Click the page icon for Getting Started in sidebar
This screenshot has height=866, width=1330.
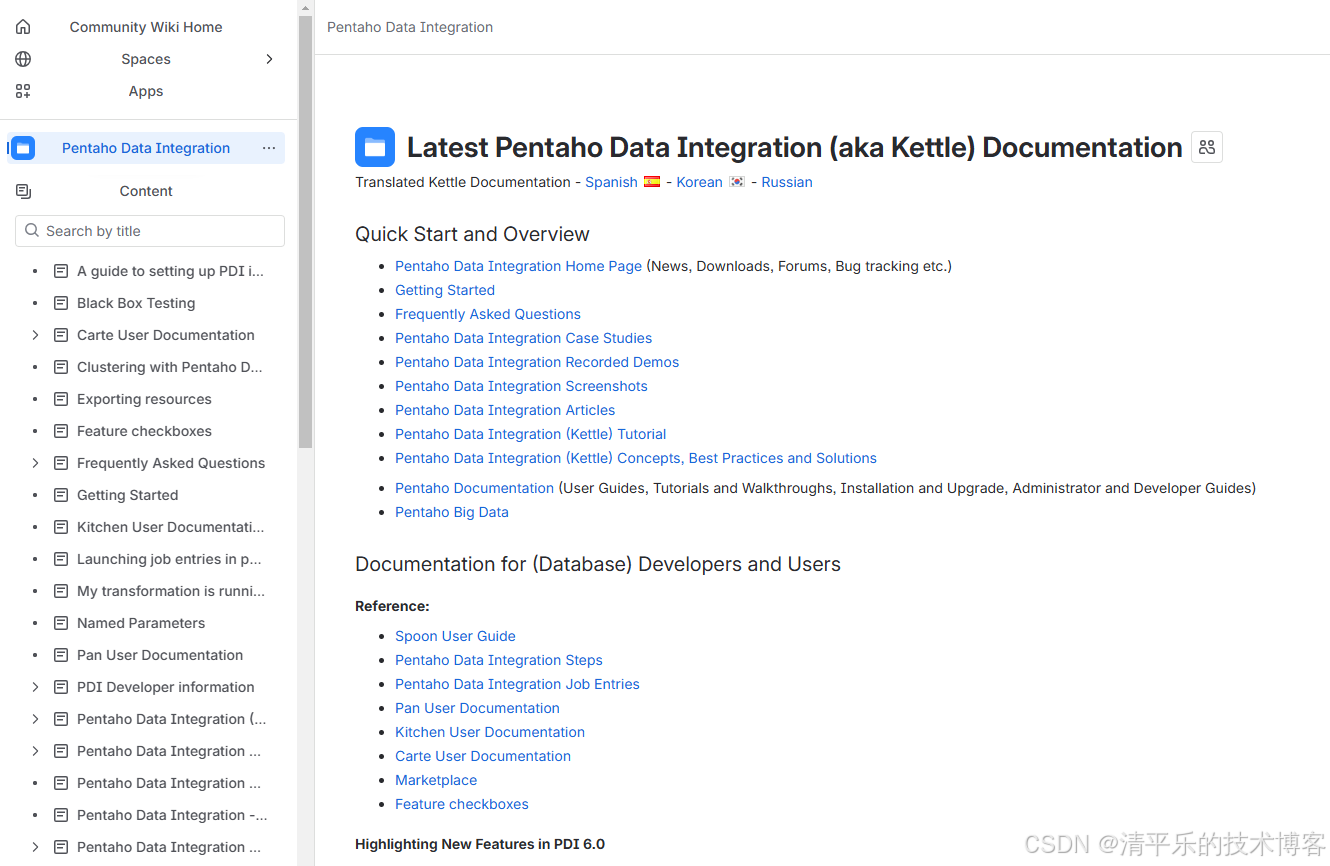coord(61,495)
